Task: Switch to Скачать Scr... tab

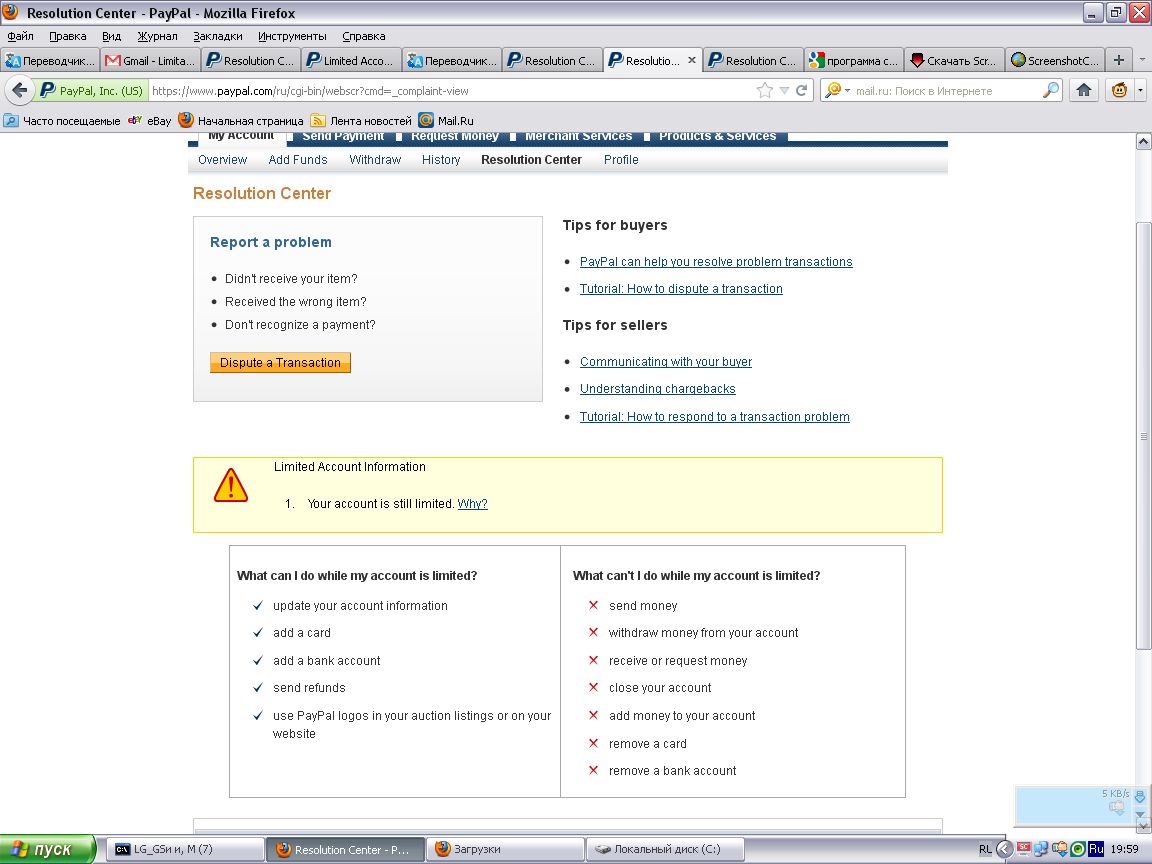Action: [954, 60]
